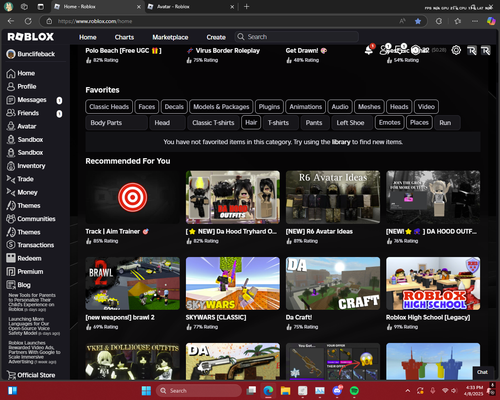This screenshot has height=400, width=500.
Task: Click the Premium sidebar icon
Action: pyautogui.click(x=11, y=271)
